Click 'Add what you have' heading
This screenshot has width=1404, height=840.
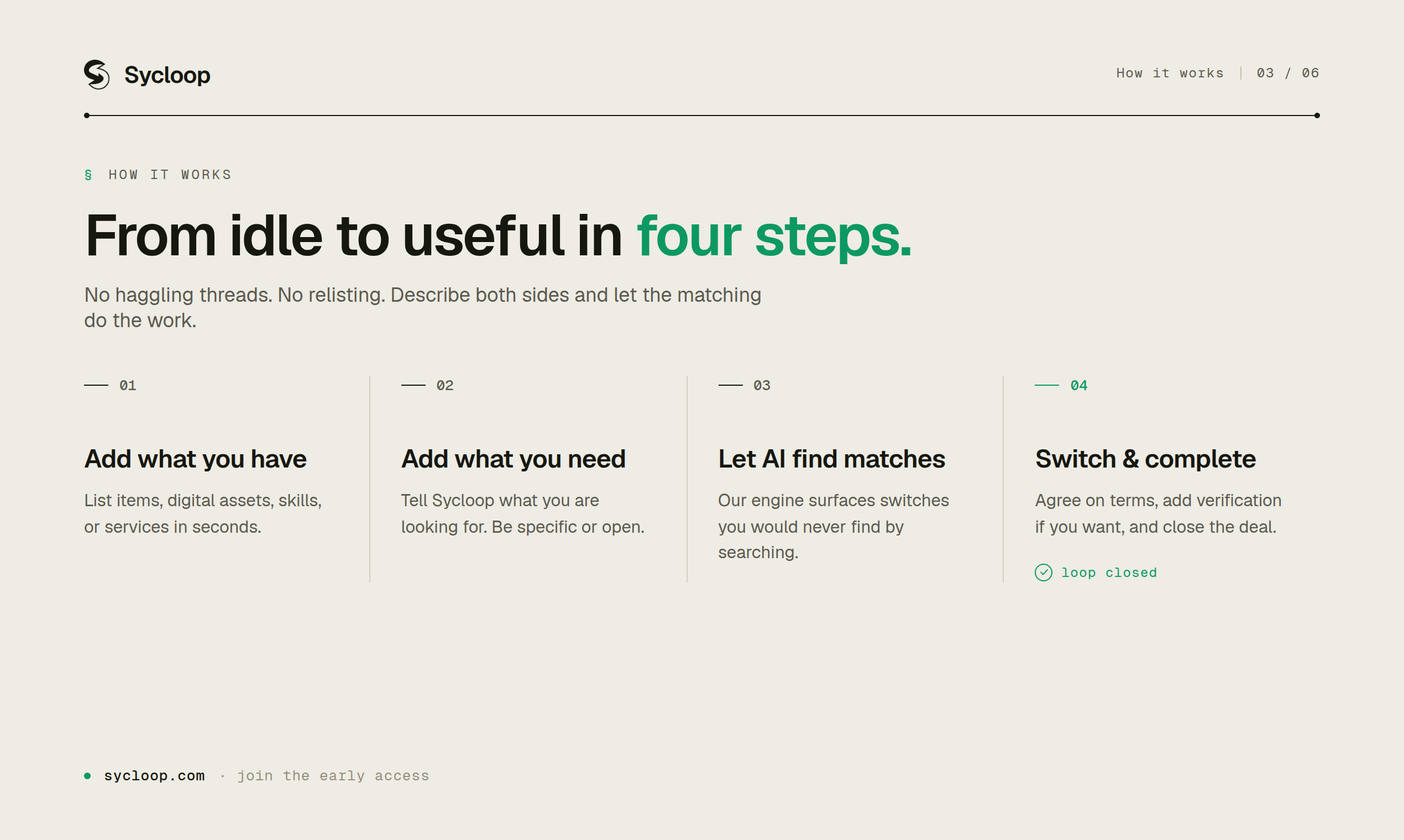click(195, 459)
